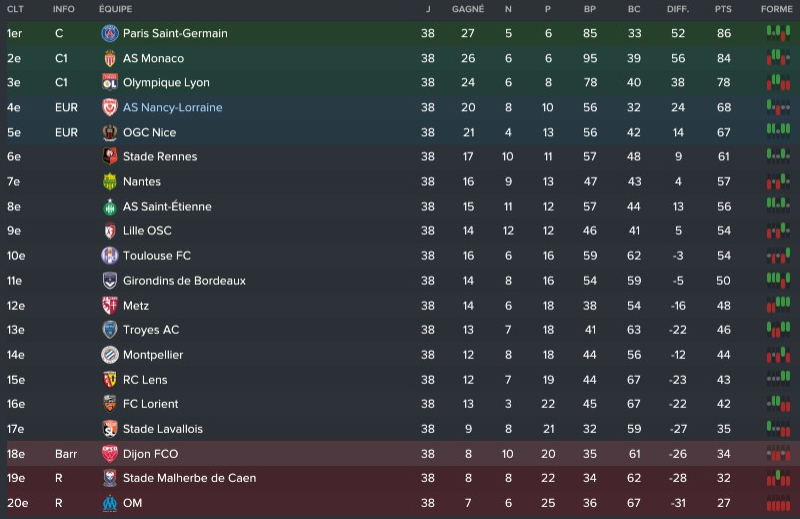
Task: Click the Girondins de Bordeaux crest
Action: pos(110,281)
